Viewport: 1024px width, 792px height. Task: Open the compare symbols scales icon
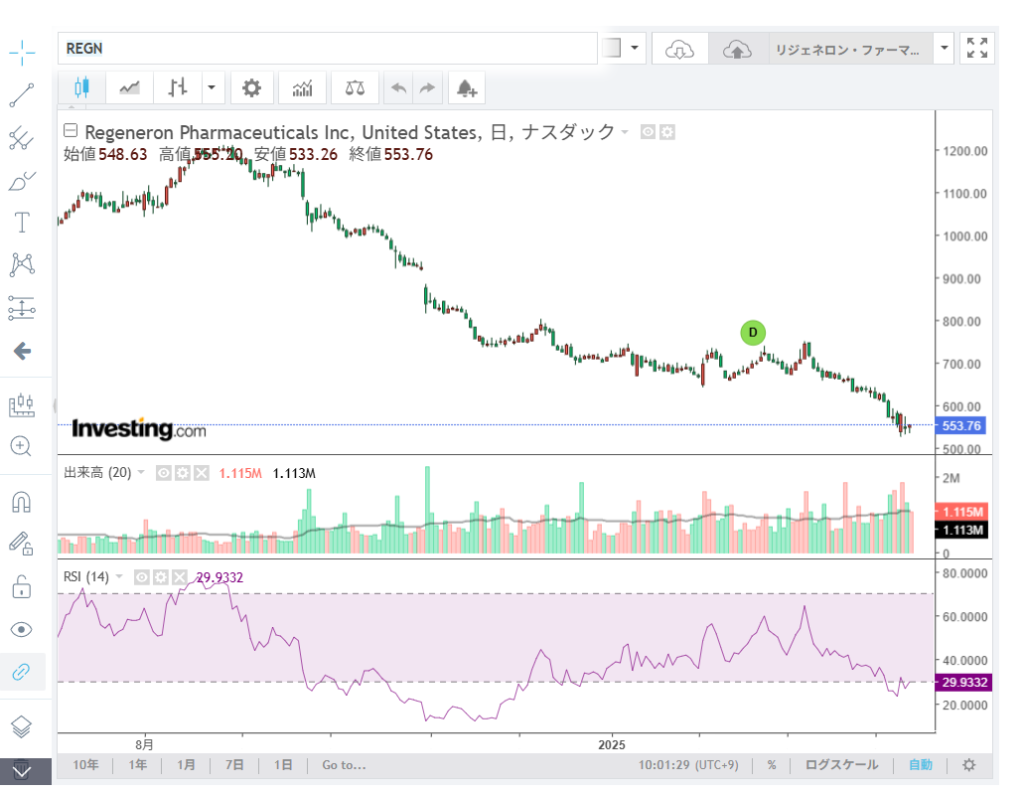[x=355, y=87]
